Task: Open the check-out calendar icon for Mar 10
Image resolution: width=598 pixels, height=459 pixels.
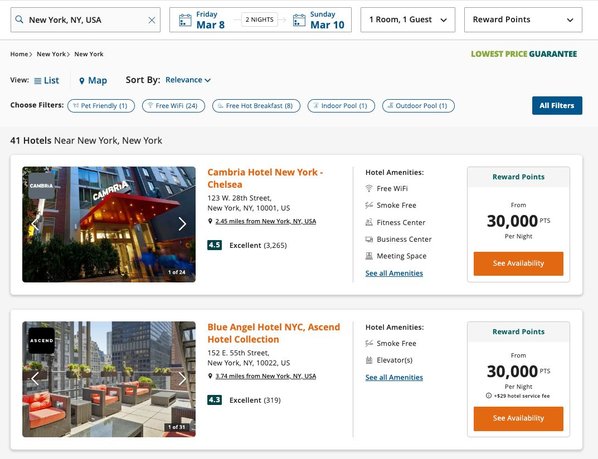Action: [x=299, y=20]
